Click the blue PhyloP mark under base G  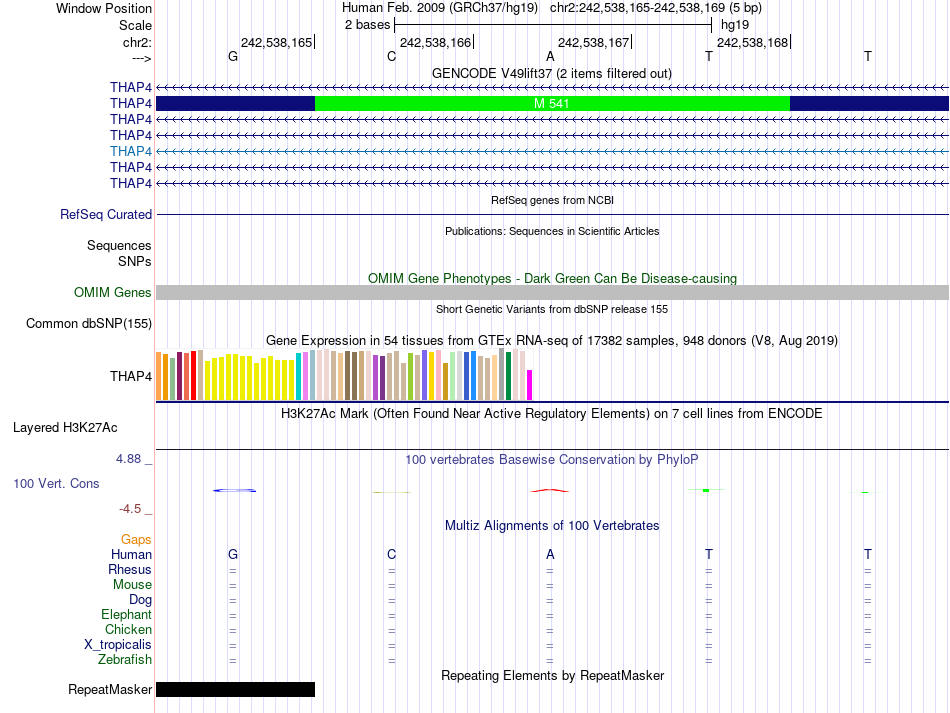pos(234,490)
